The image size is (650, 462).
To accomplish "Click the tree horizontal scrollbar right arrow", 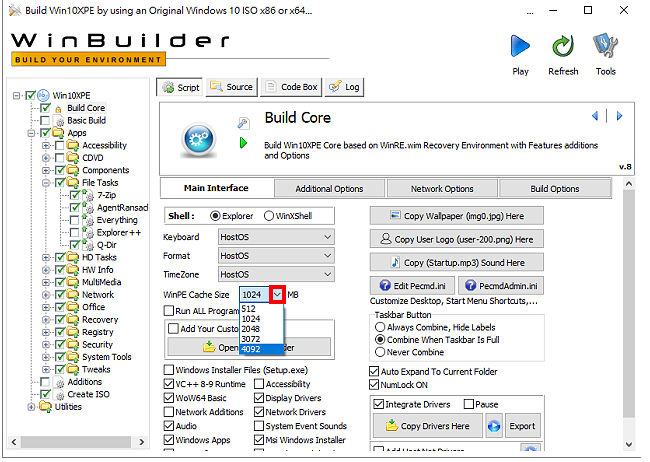I will point(142,442).
